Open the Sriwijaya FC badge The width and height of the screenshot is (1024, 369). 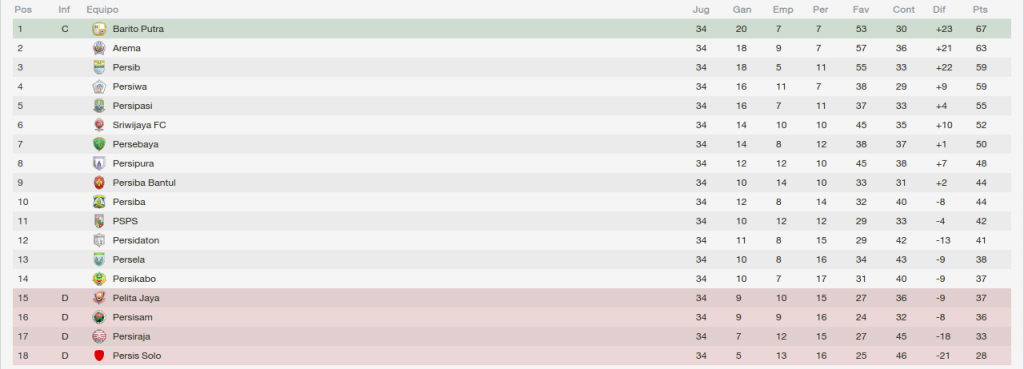[99, 125]
